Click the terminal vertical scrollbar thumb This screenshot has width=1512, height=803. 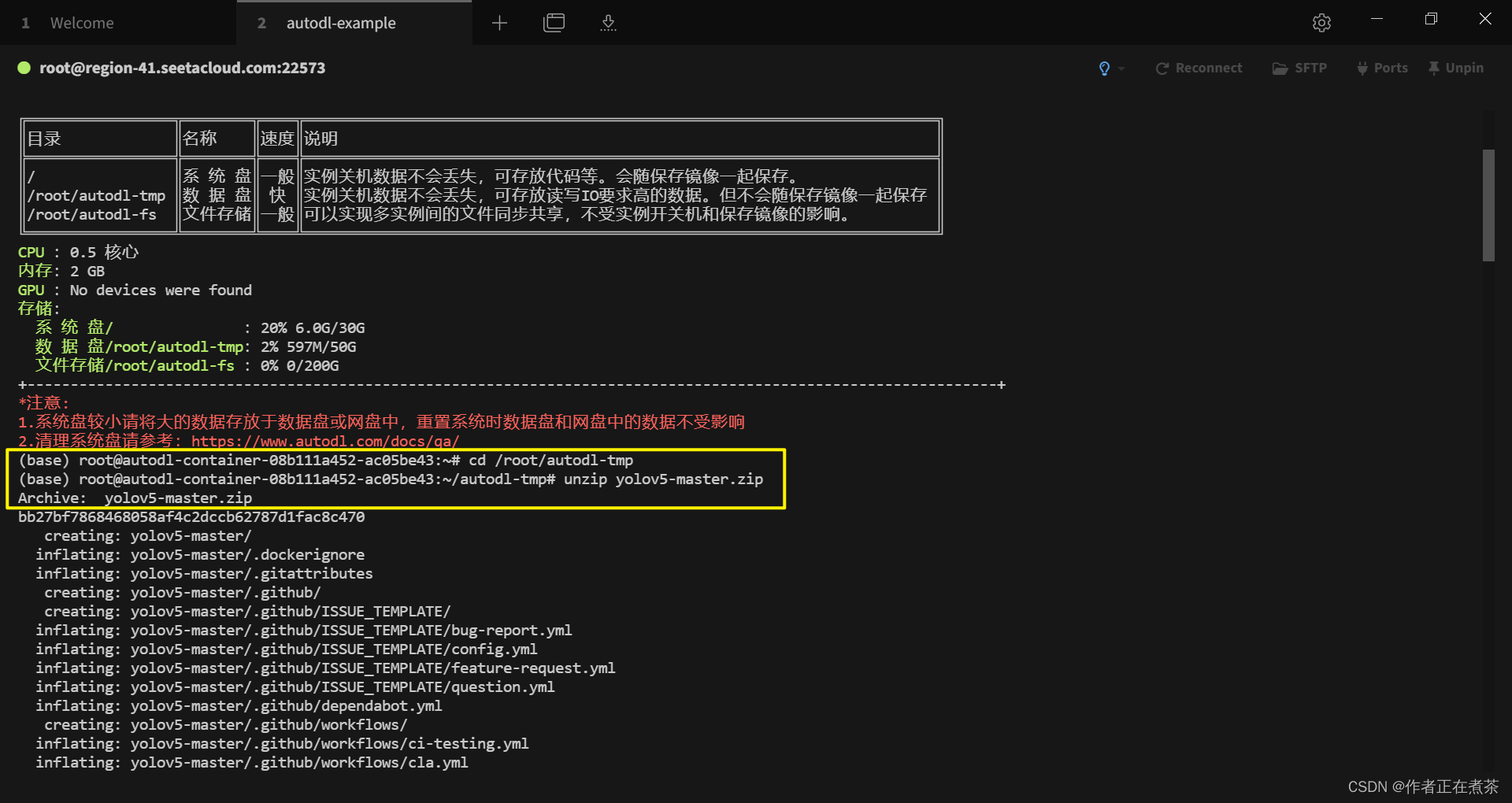(x=1488, y=205)
